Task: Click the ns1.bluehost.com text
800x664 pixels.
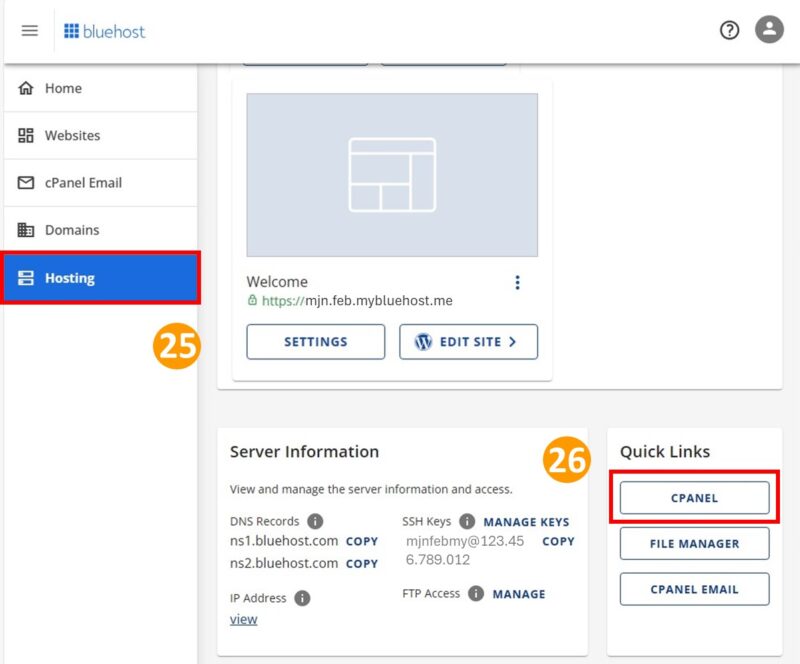Action: click(x=284, y=540)
